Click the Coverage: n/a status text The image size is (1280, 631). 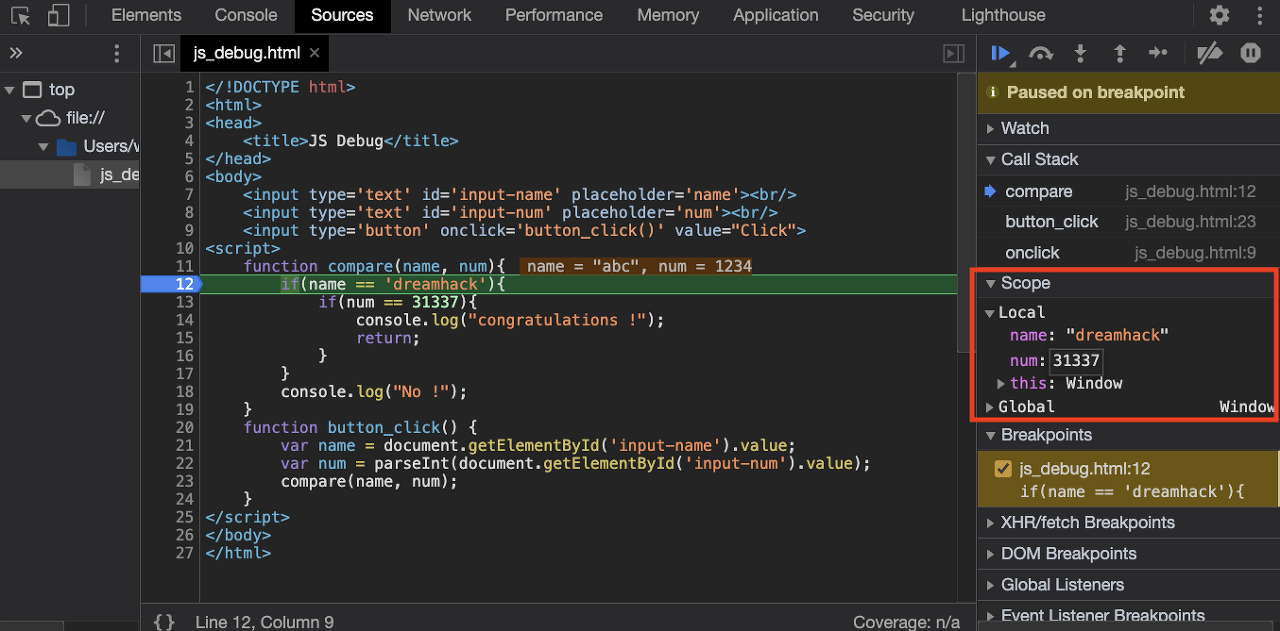(907, 622)
